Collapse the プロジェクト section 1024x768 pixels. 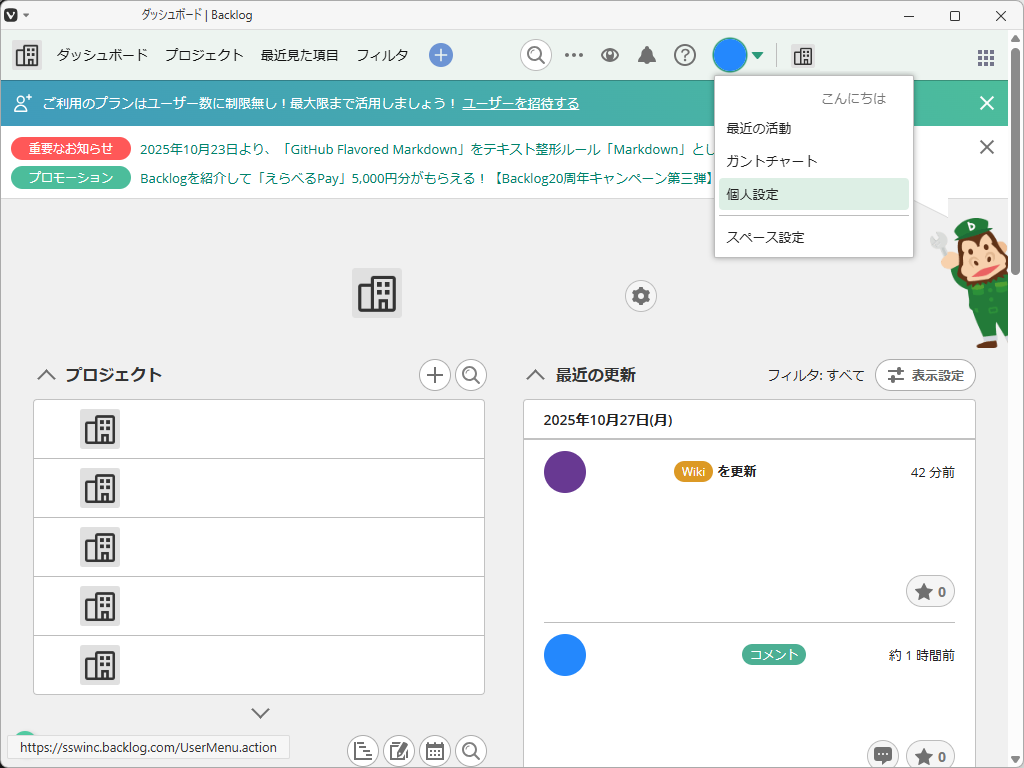[x=46, y=375]
